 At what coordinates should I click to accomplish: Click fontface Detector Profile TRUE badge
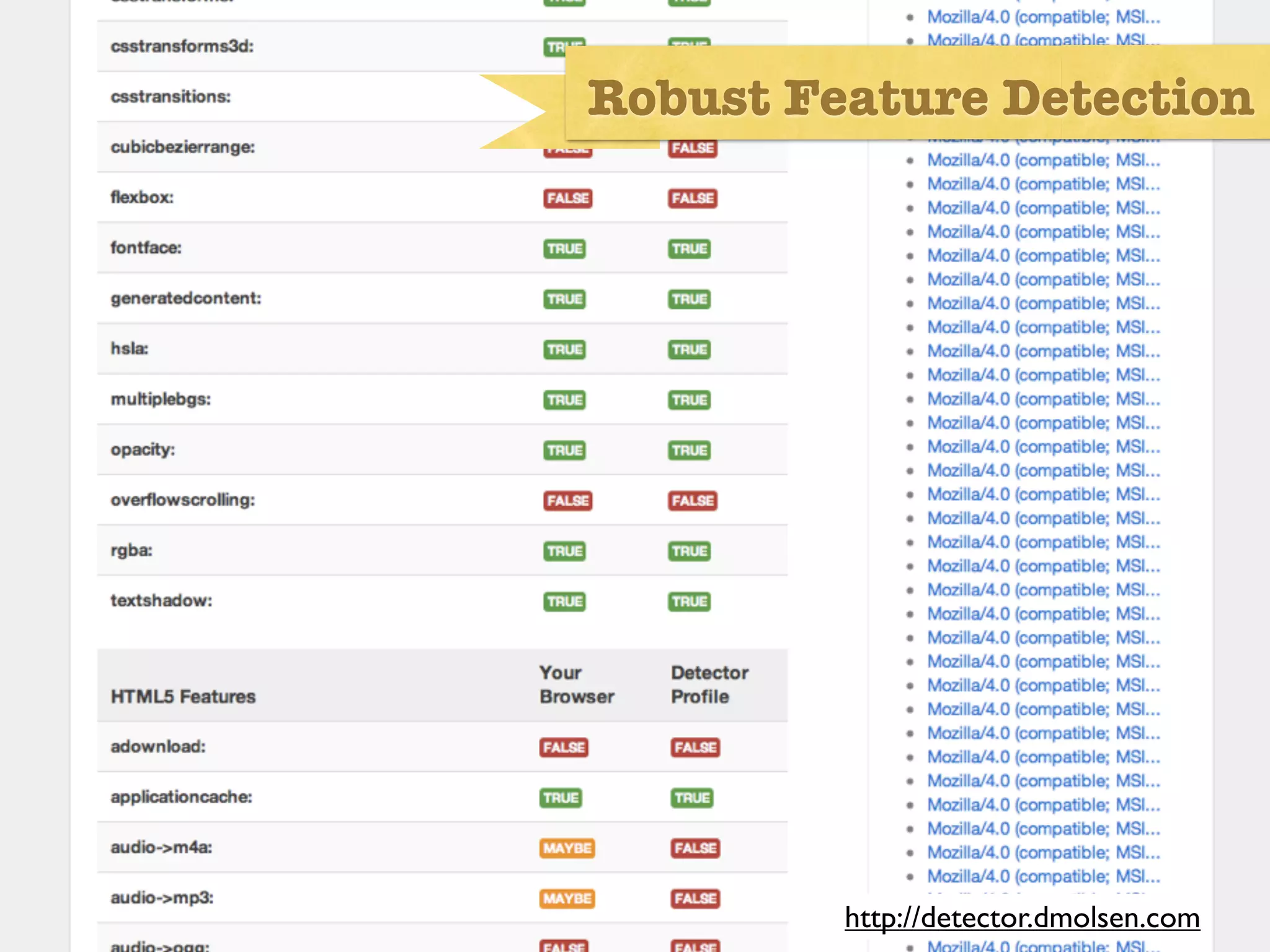[x=690, y=249]
